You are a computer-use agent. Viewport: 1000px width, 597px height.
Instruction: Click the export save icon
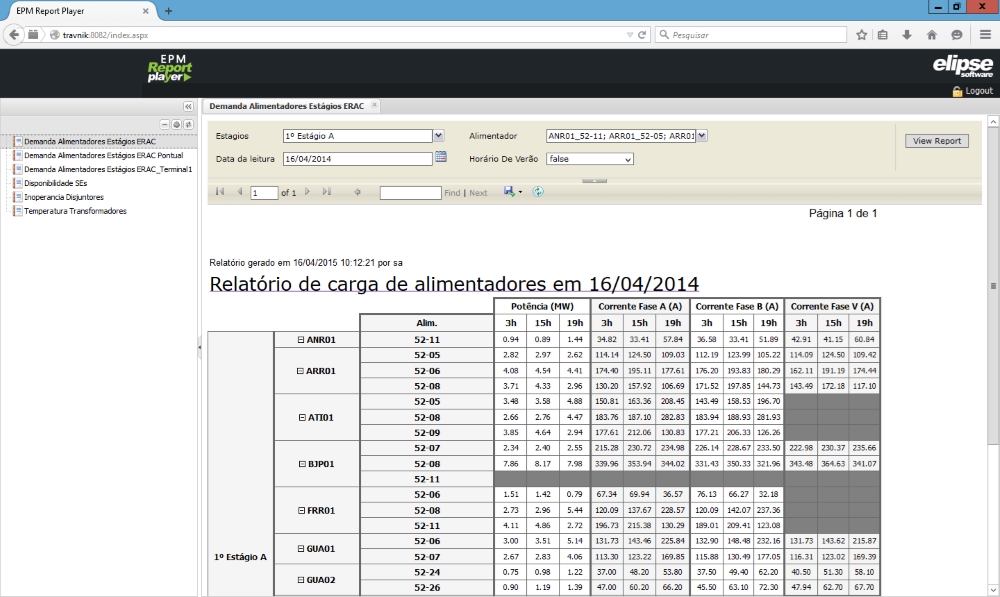tap(509, 191)
